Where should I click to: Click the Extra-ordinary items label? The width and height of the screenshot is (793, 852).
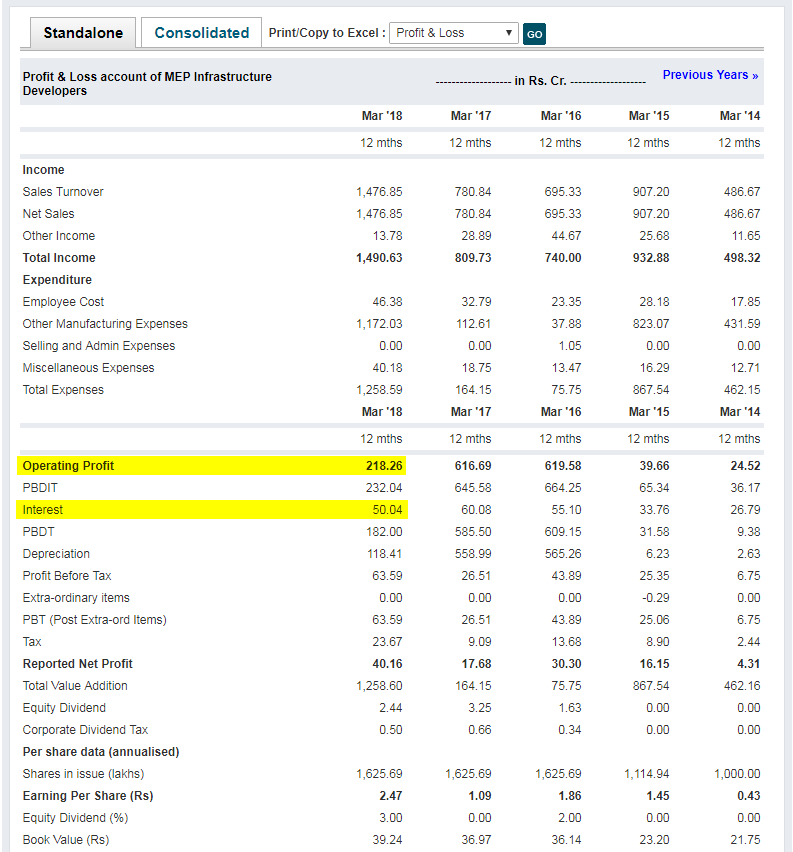pyautogui.click(x=76, y=598)
